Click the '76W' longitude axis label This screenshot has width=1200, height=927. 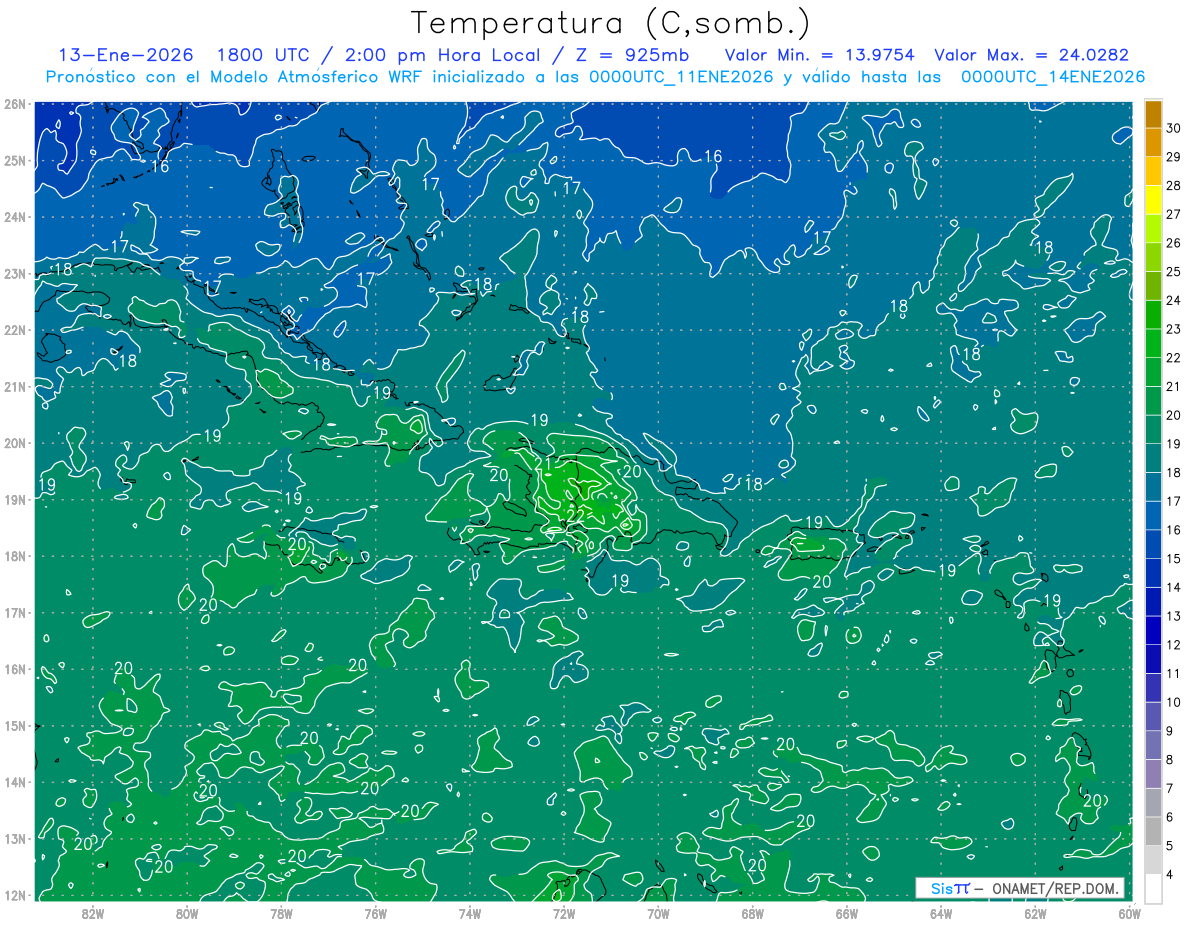(x=376, y=912)
